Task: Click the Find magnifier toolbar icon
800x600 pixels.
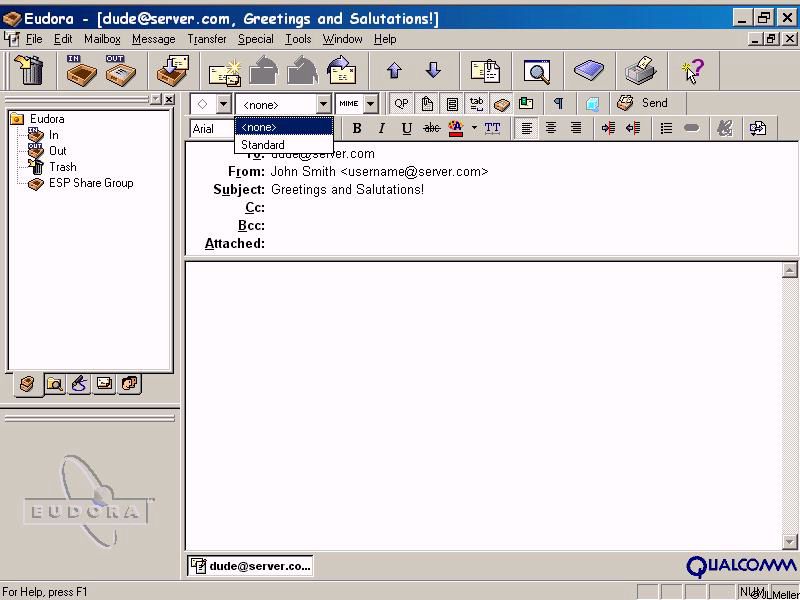Action: click(x=537, y=71)
